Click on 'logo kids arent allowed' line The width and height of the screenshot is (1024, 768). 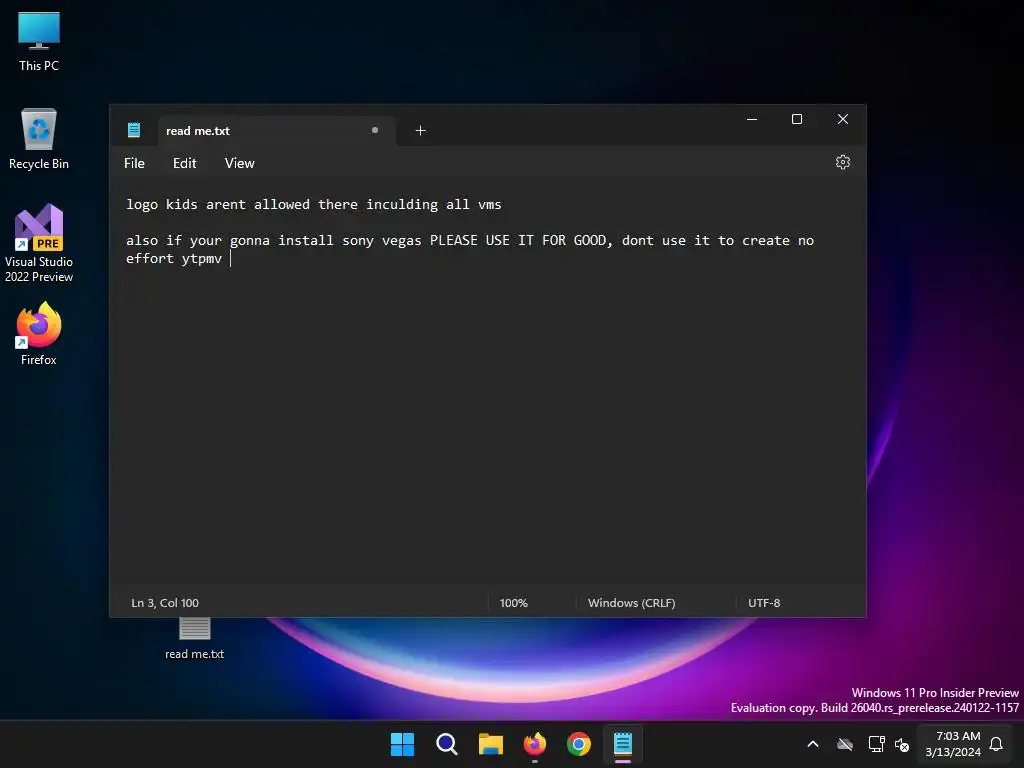point(313,204)
